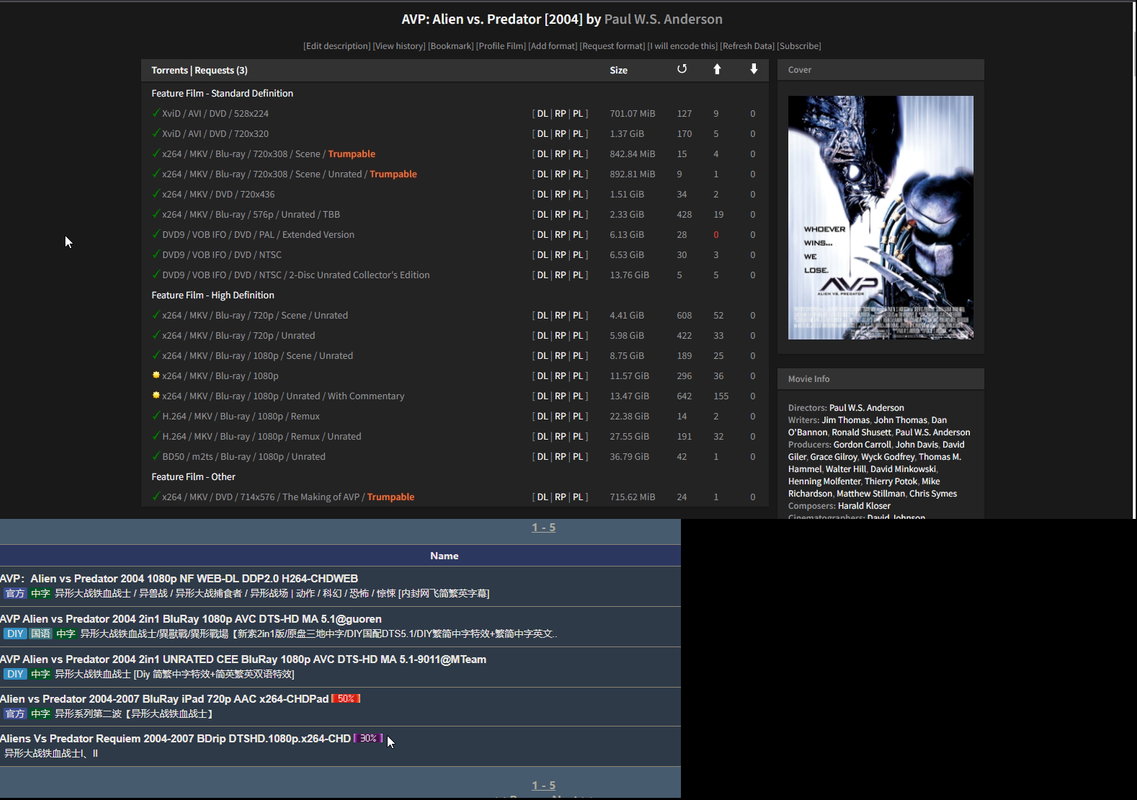
Task: Click DL for DVD9 NTSC 2-Disc Collector's Edition
Action: (x=542, y=275)
